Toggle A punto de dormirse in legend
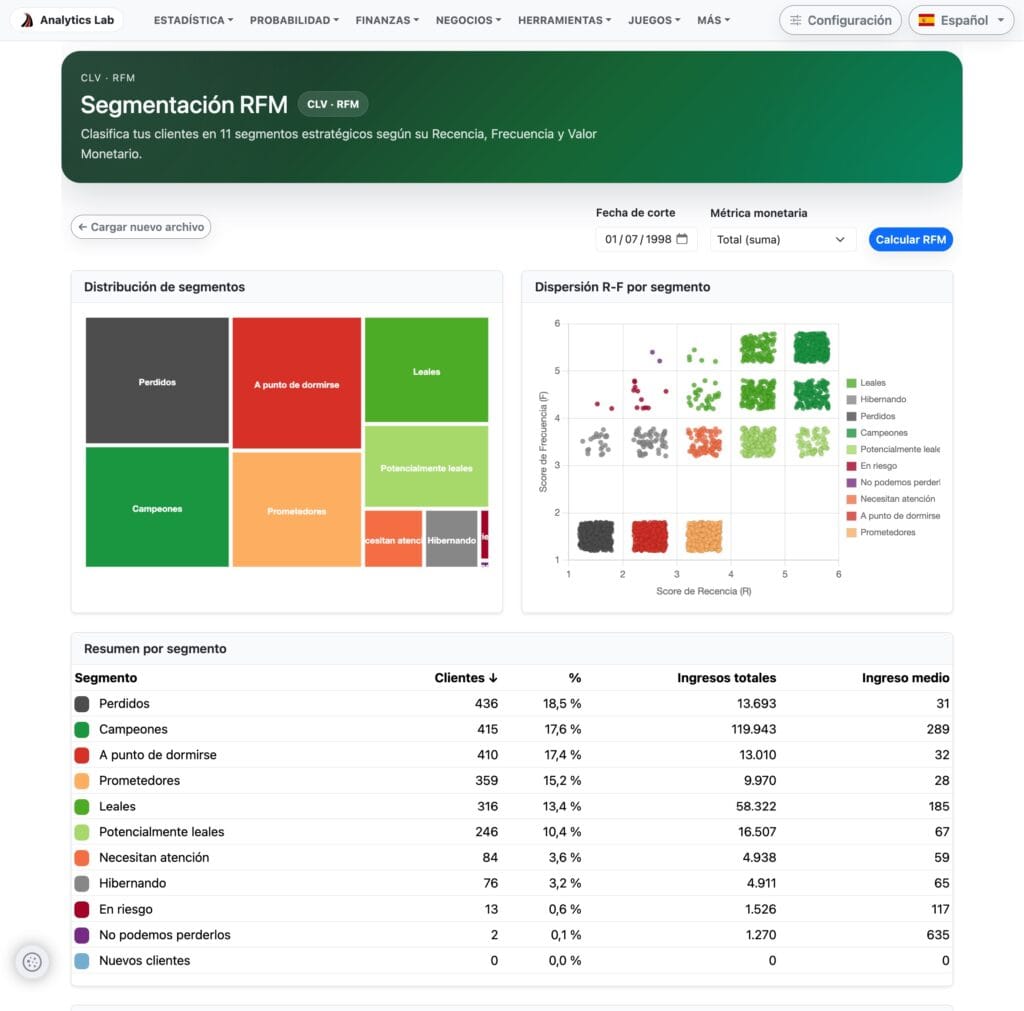Viewport: 1024px width, 1011px height. pos(893,515)
